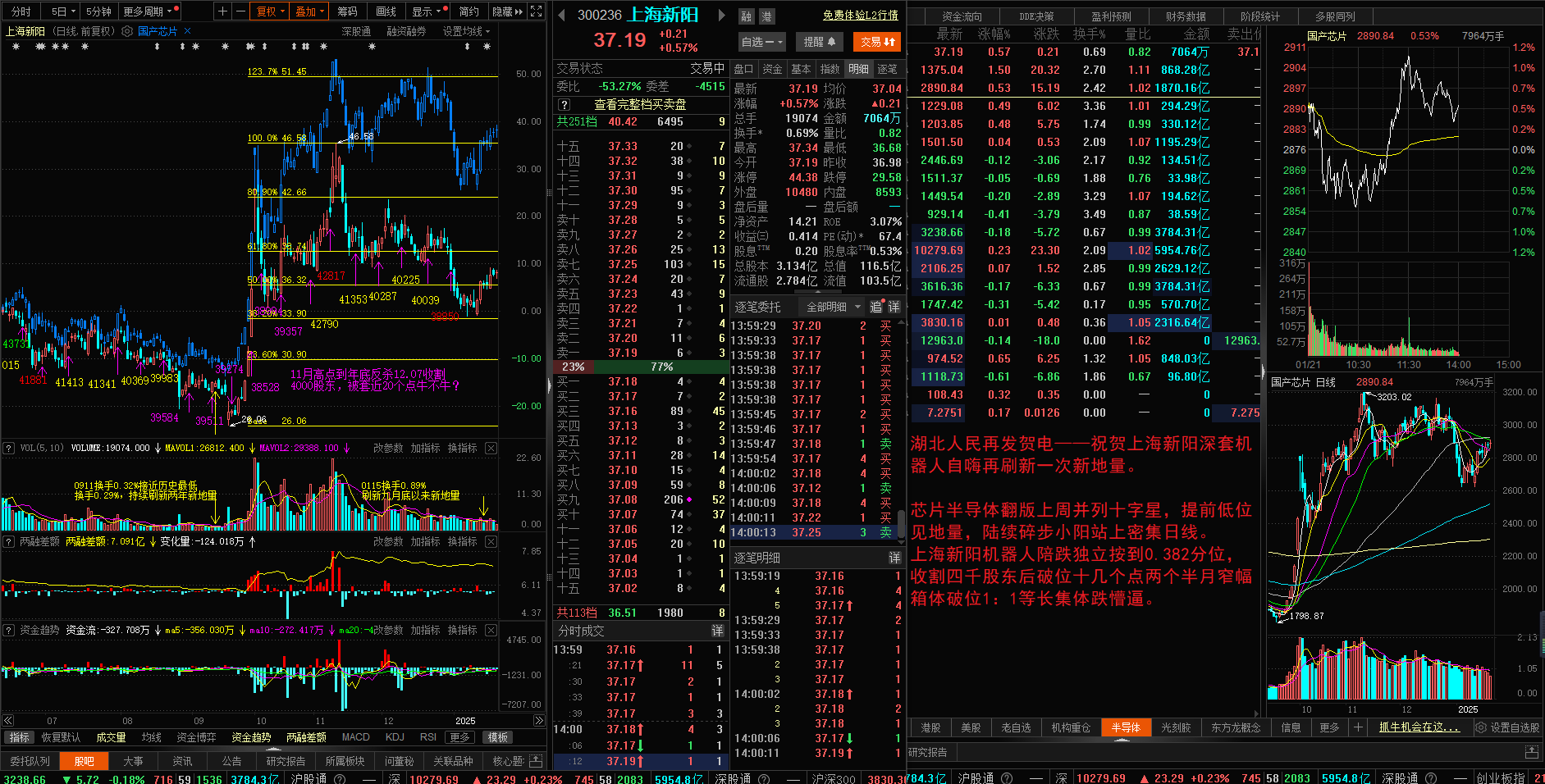This screenshot has height=784, width=1545.
Task: Open 设置均线 moving average dropdown
Action: [466, 31]
